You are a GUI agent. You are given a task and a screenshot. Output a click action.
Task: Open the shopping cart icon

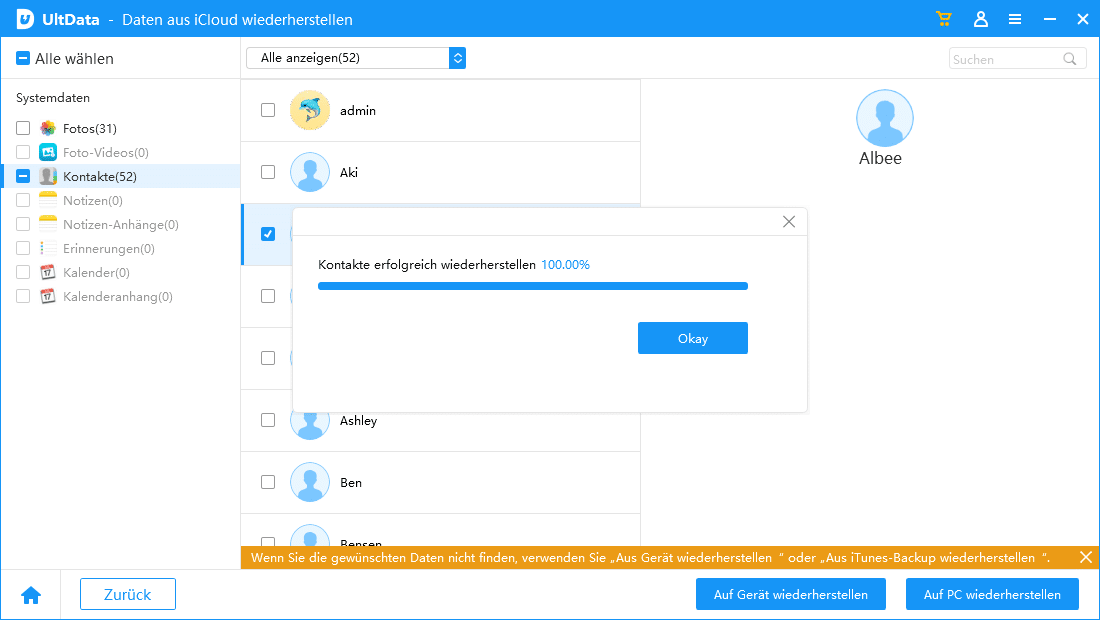coord(944,19)
